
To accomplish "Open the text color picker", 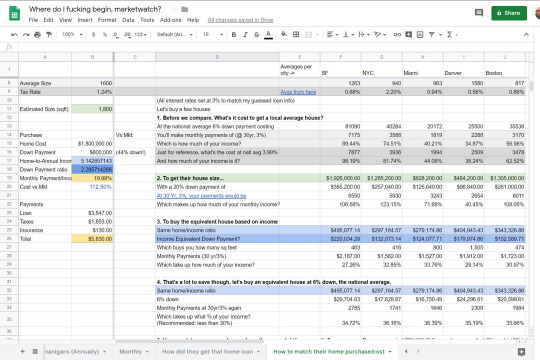I will [x=268, y=34].
